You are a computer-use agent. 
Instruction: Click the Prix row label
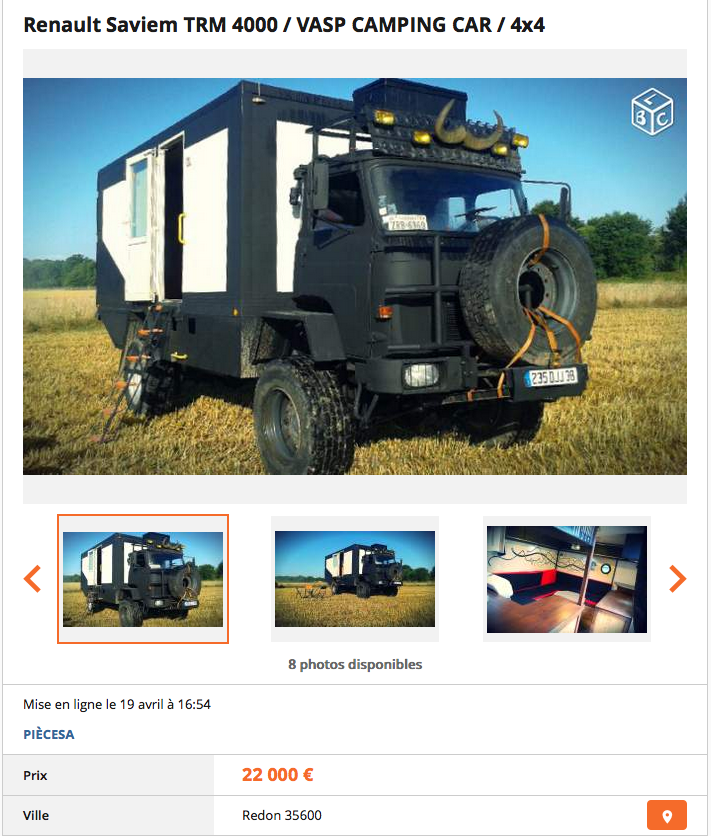35,775
